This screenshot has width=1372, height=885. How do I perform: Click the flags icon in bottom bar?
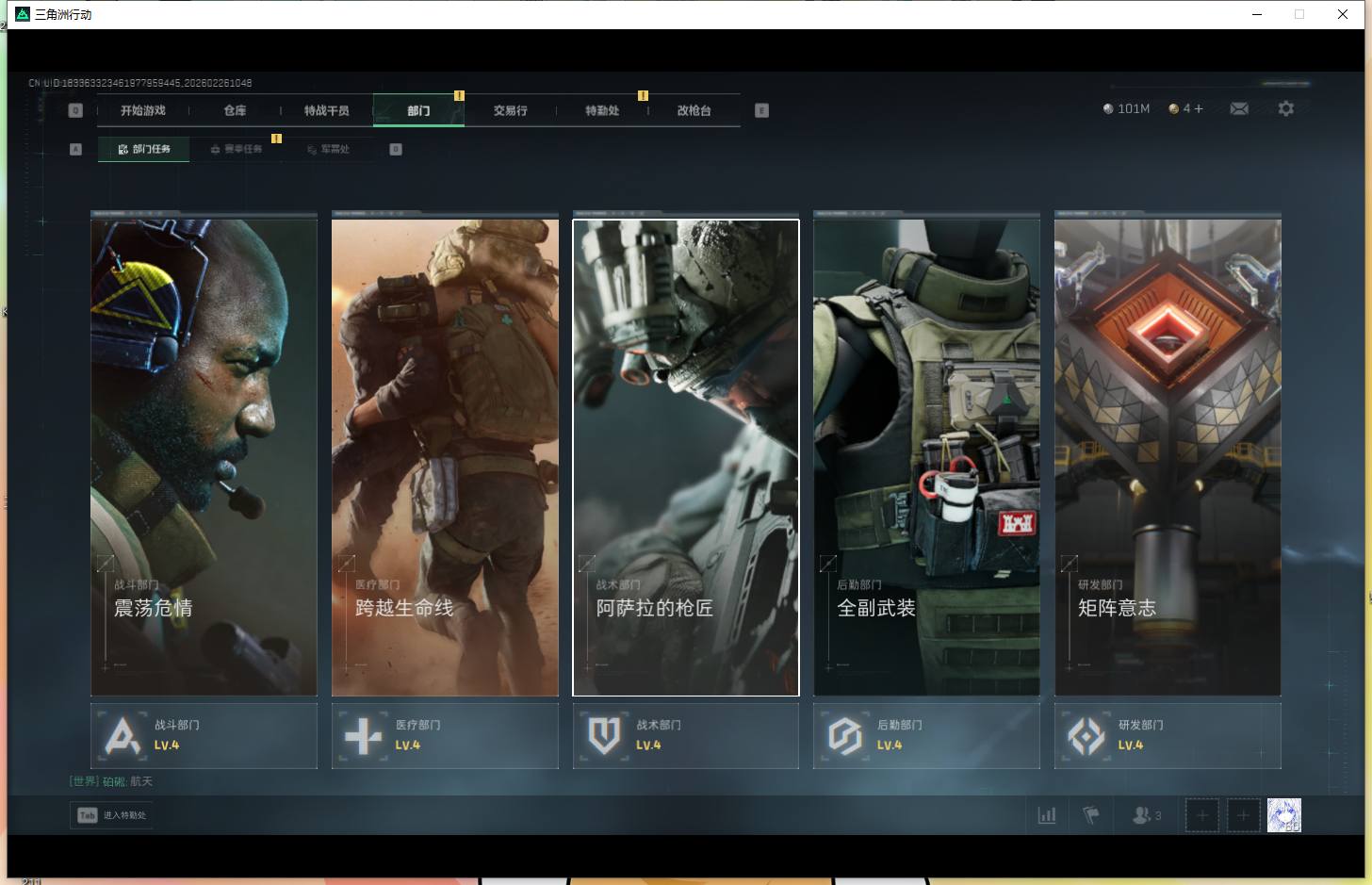point(1091,815)
